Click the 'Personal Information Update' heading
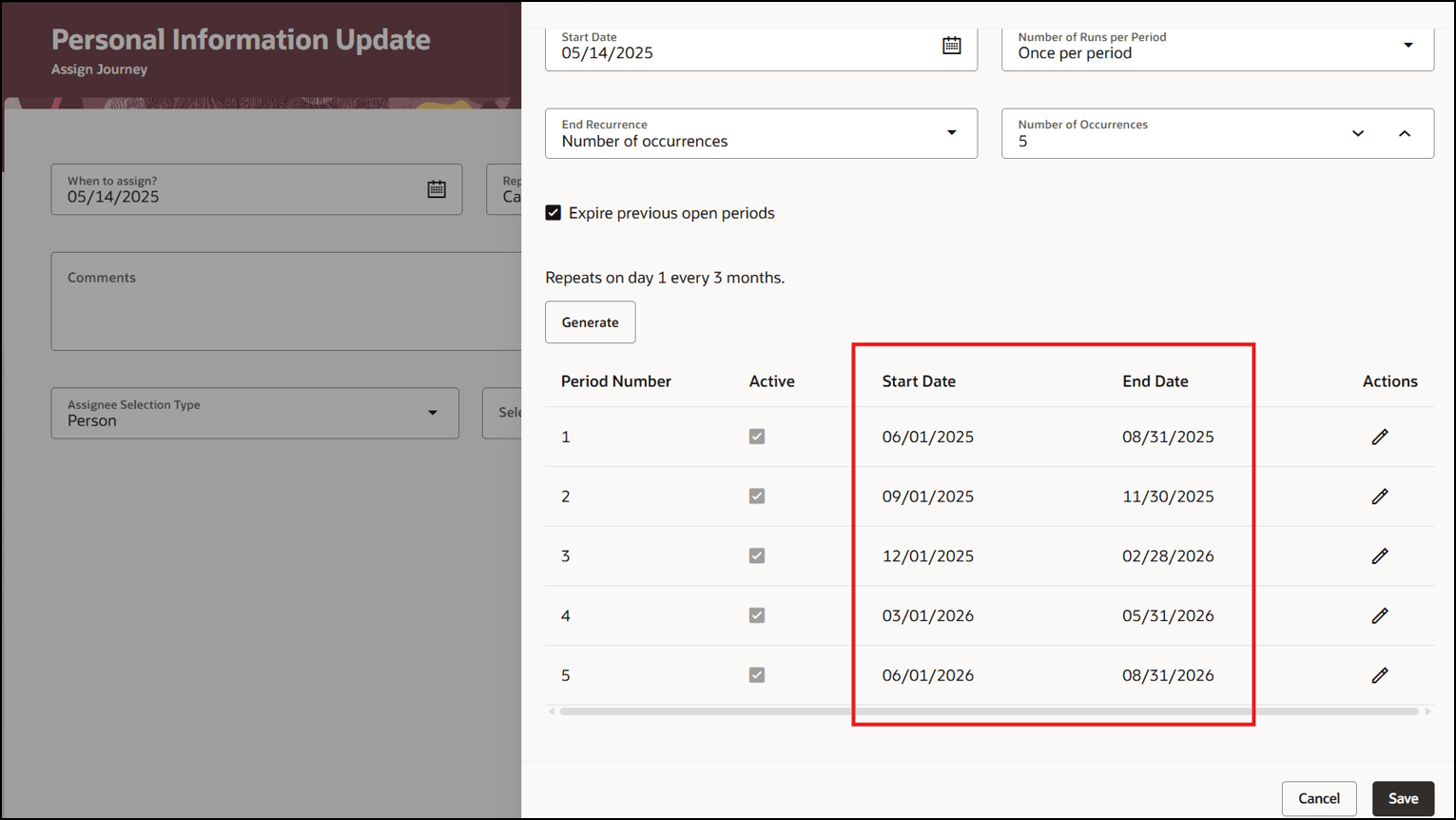 click(241, 39)
